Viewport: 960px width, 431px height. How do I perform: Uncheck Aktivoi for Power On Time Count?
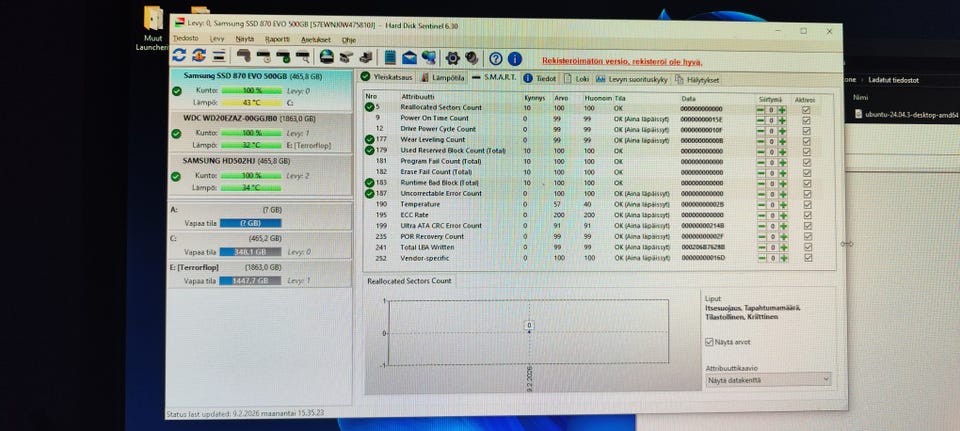pyautogui.click(x=806, y=120)
